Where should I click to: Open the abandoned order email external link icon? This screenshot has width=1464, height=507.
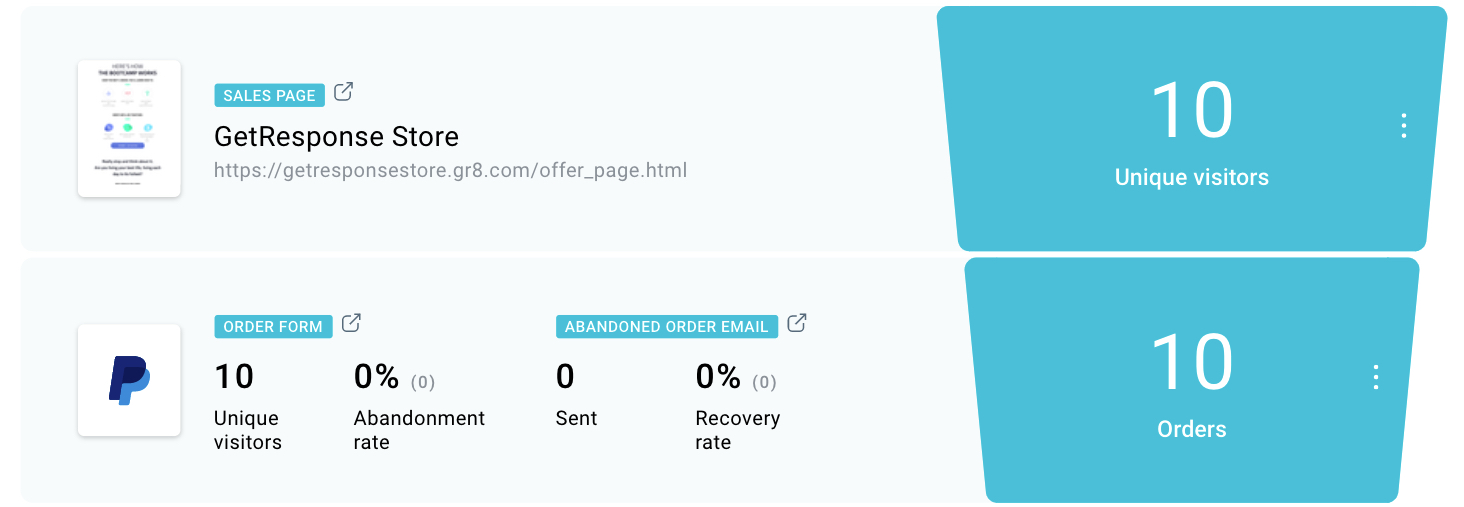point(796,323)
